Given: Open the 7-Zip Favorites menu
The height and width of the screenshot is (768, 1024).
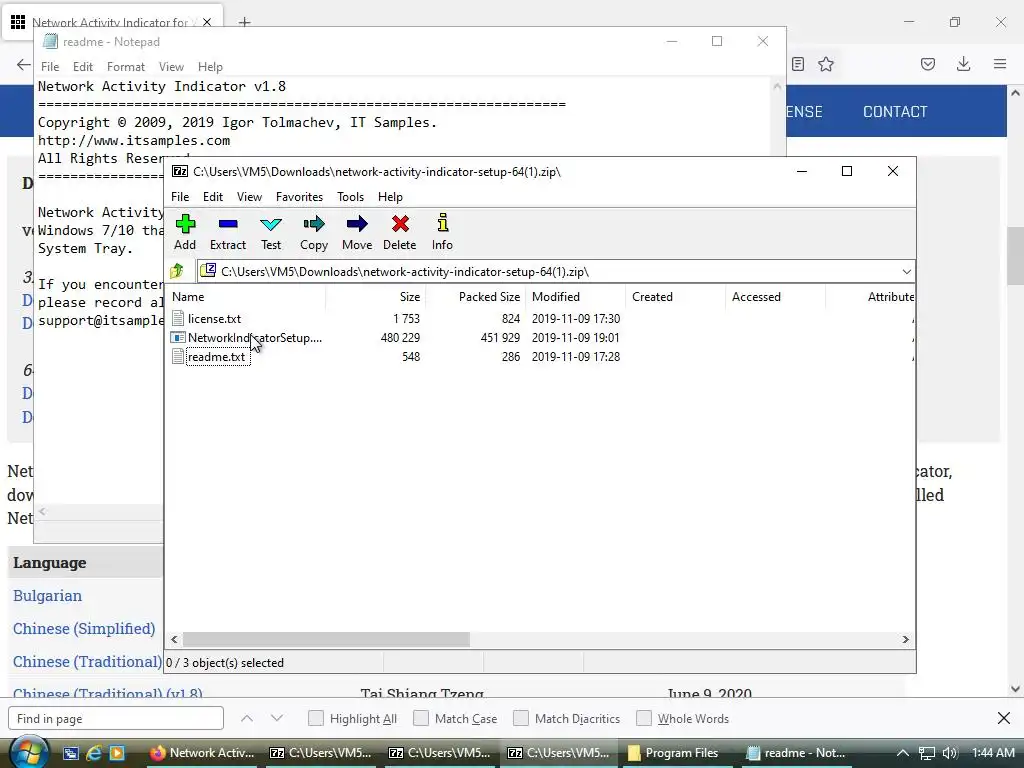Looking at the screenshot, I should (299, 197).
